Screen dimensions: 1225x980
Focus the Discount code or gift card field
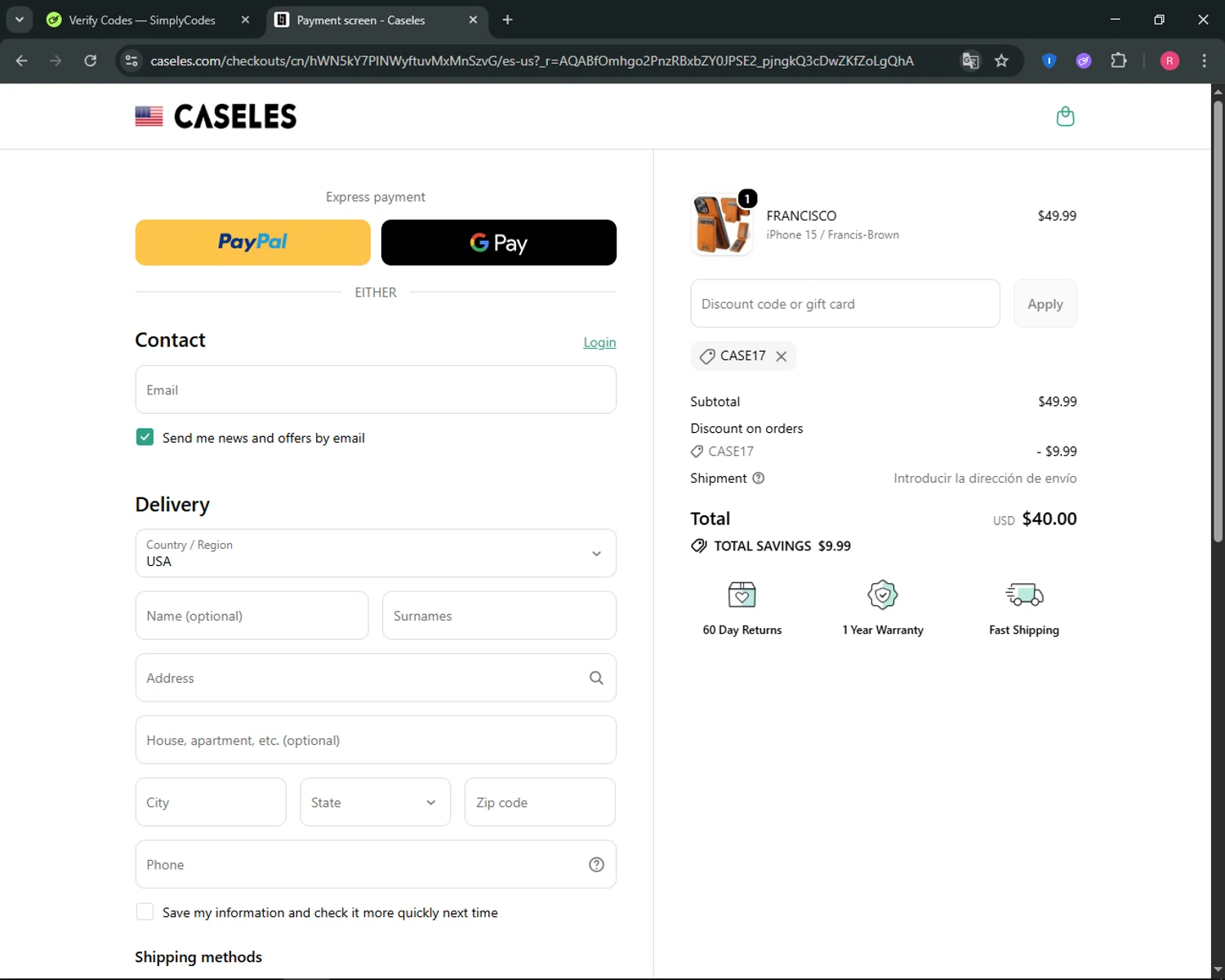(845, 304)
